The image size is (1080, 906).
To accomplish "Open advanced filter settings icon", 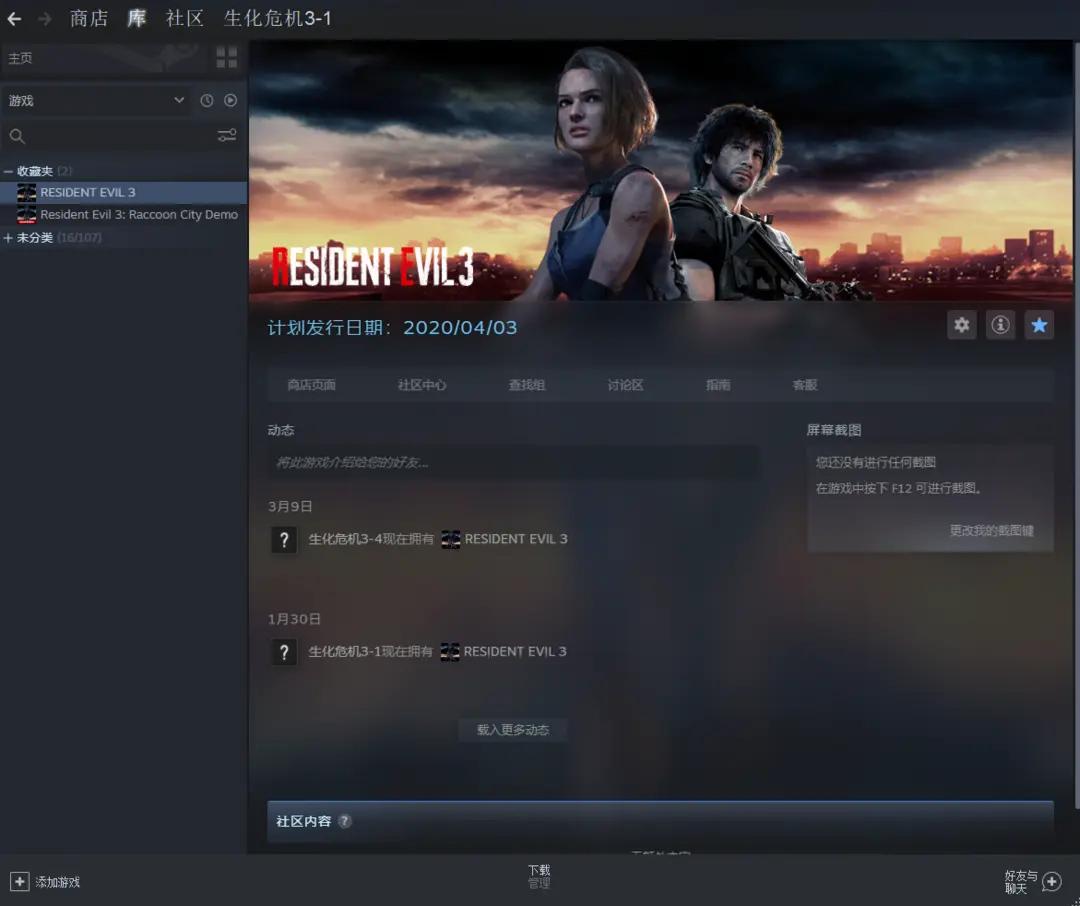I will click(x=227, y=135).
